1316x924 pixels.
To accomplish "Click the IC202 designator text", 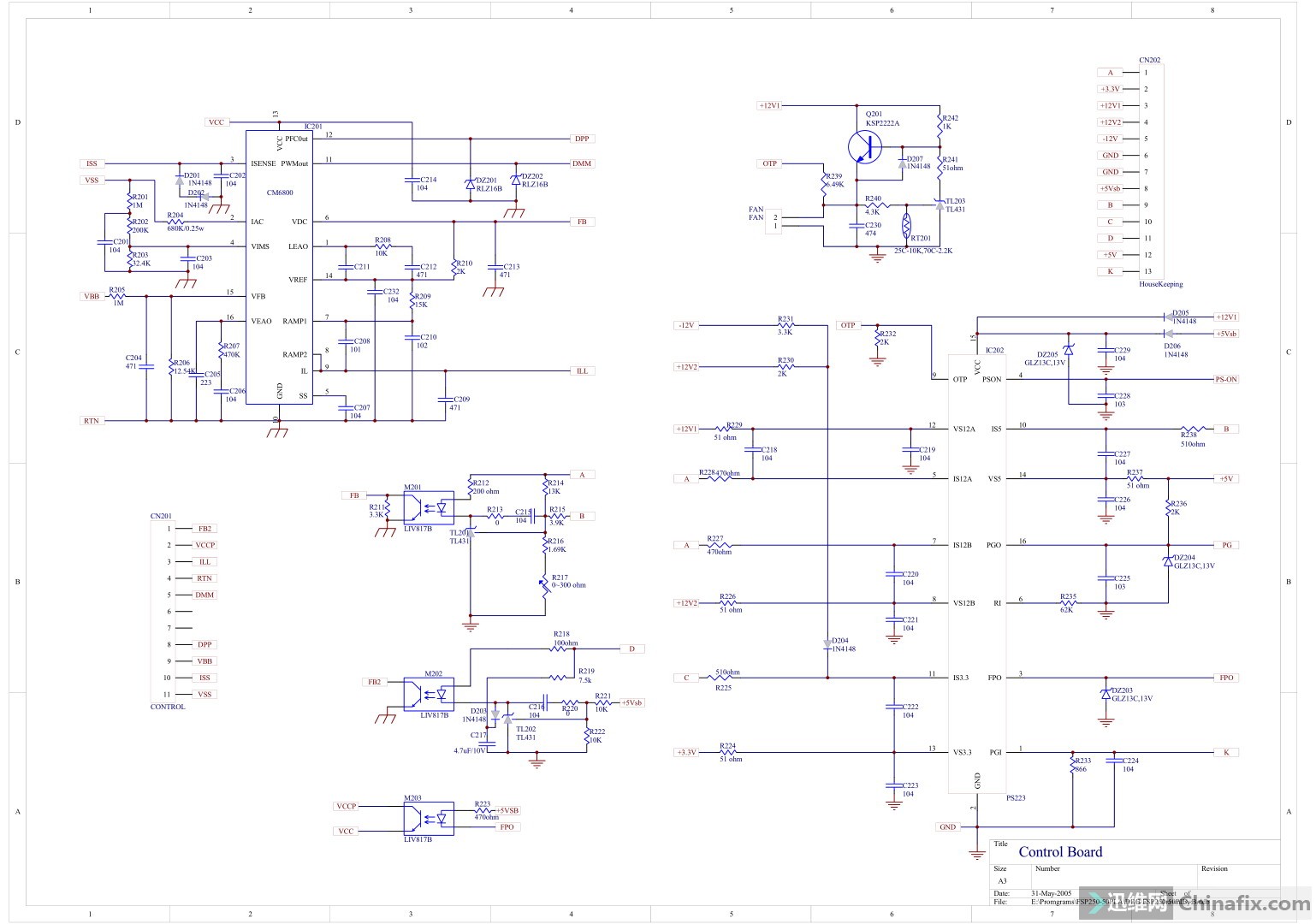I will [994, 350].
